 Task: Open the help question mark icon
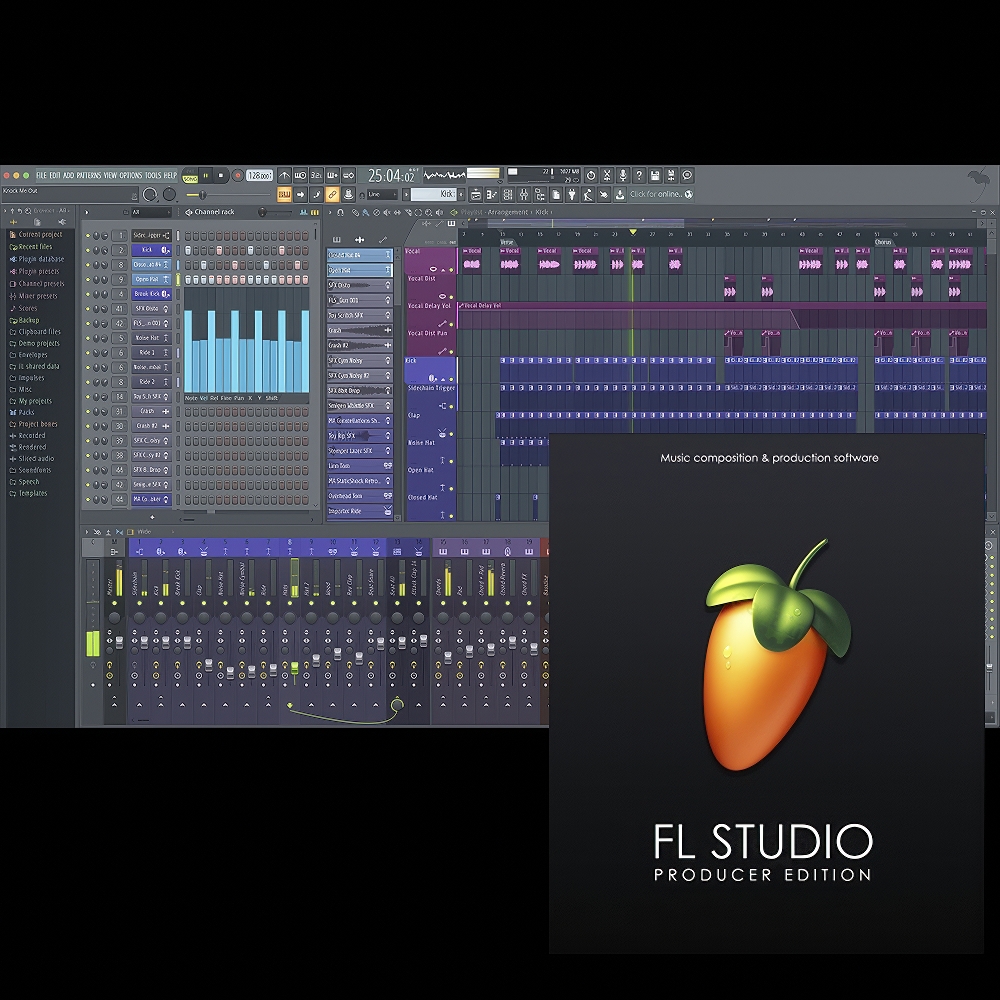click(639, 175)
